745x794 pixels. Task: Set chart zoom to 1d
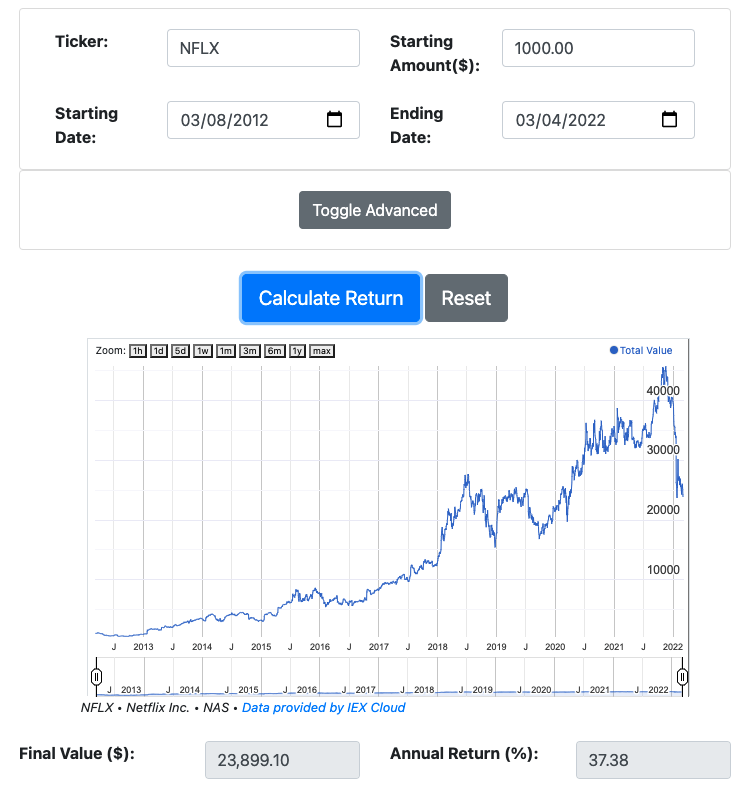pos(159,351)
